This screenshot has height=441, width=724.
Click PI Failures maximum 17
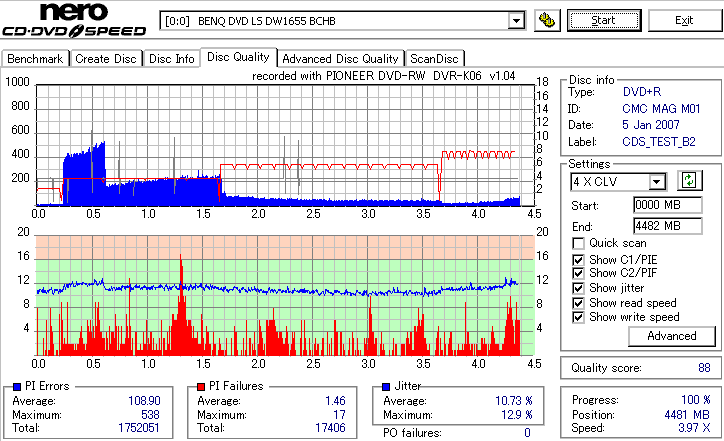click(339, 415)
